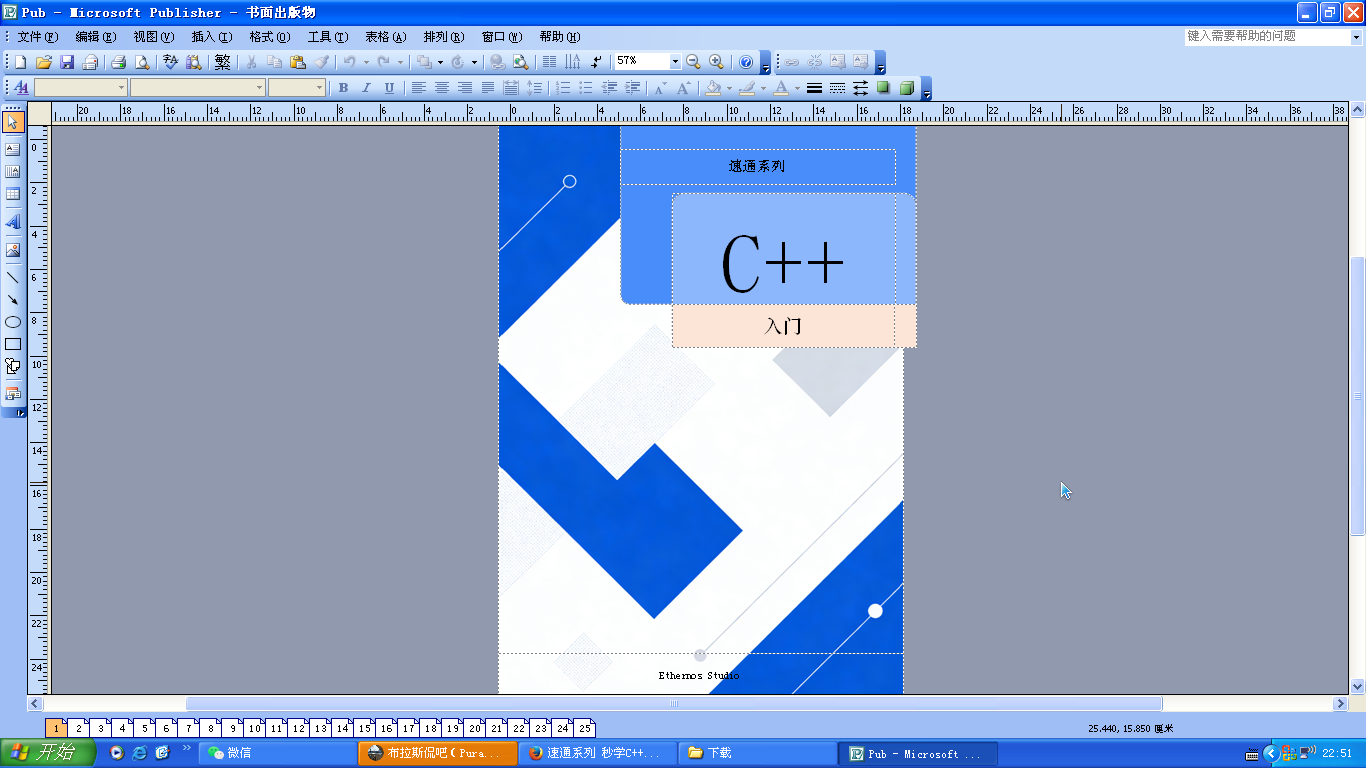The width and height of the screenshot is (1366, 768).
Task: Select the Text Box tool
Action: 13,149
